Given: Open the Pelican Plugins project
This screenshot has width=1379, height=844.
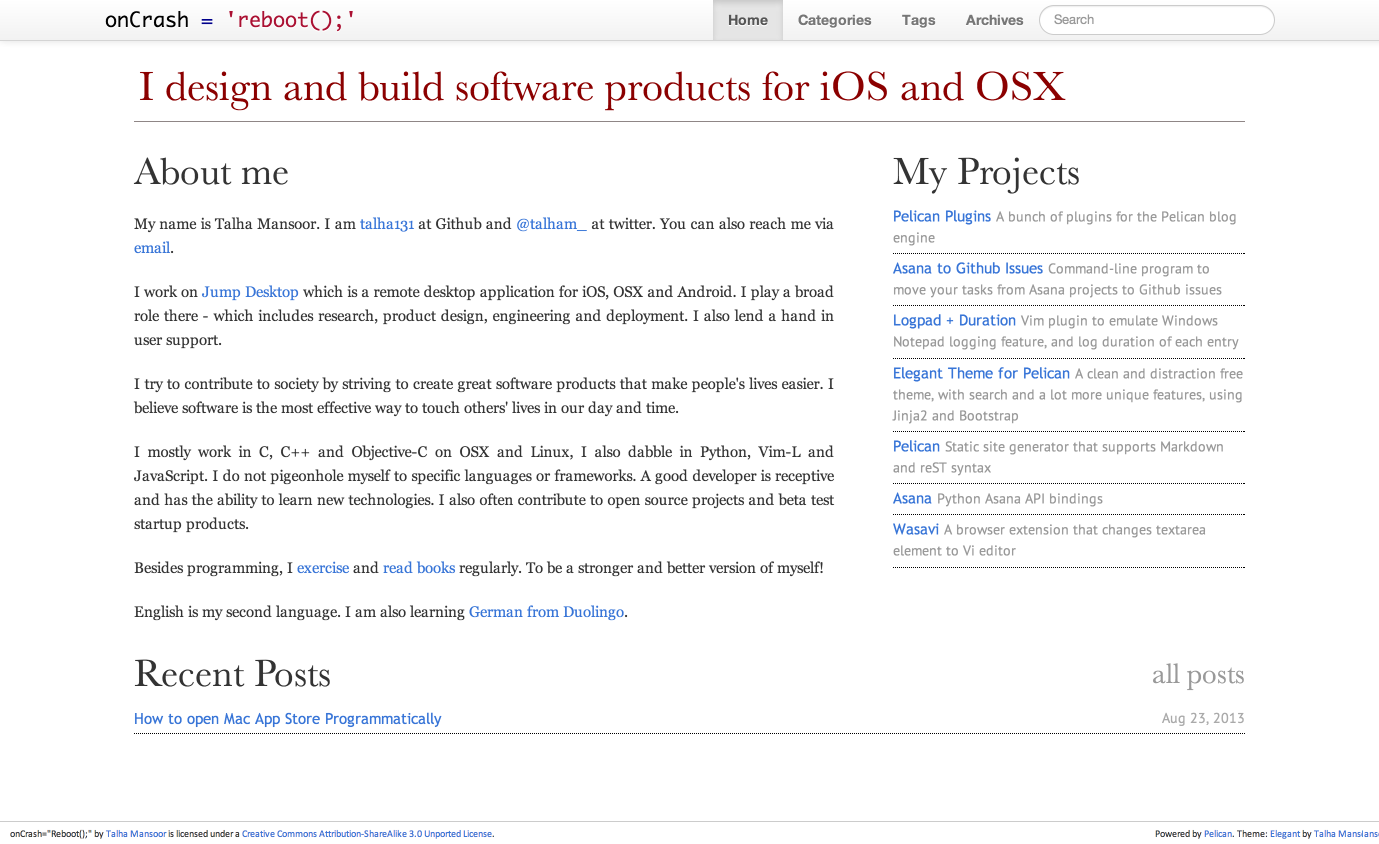Looking at the screenshot, I should tap(942, 216).
